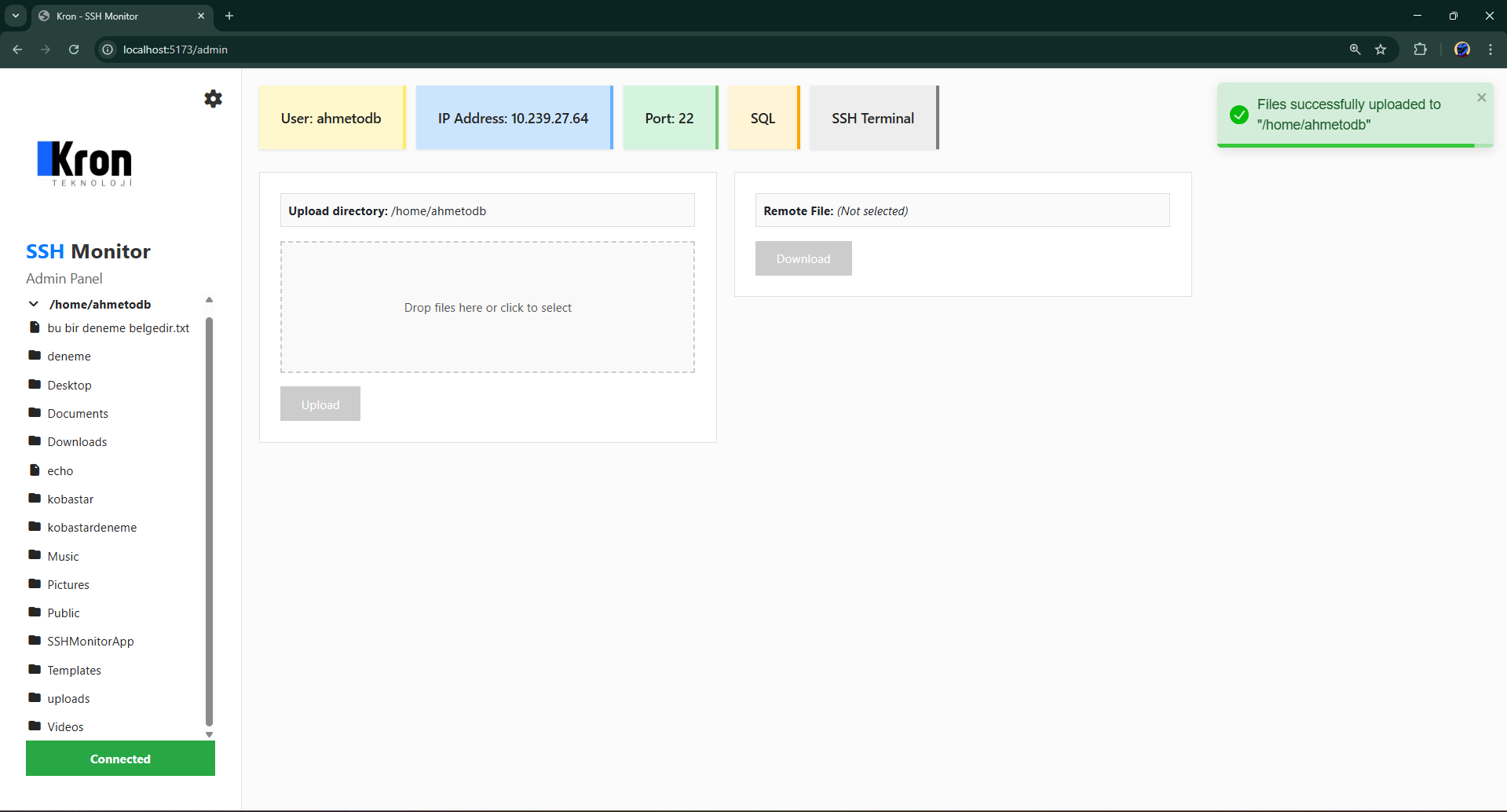Open the Chrome three-dot menu
Image resolution: width=1507 pixels, height=812 pixels.
pyautogui.click(x=1491, y=49)
